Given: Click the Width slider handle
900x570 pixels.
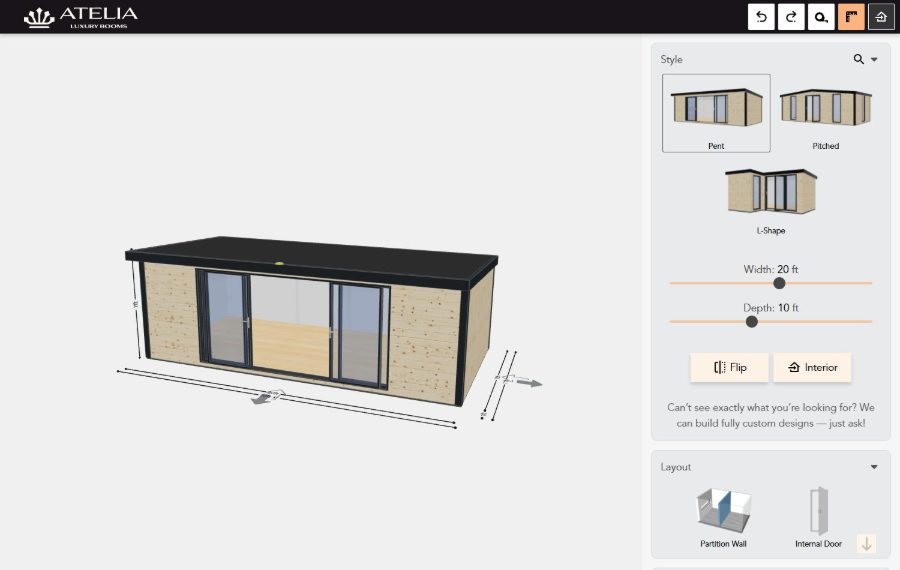Looking at the screenshot, I should coord(779,283).
